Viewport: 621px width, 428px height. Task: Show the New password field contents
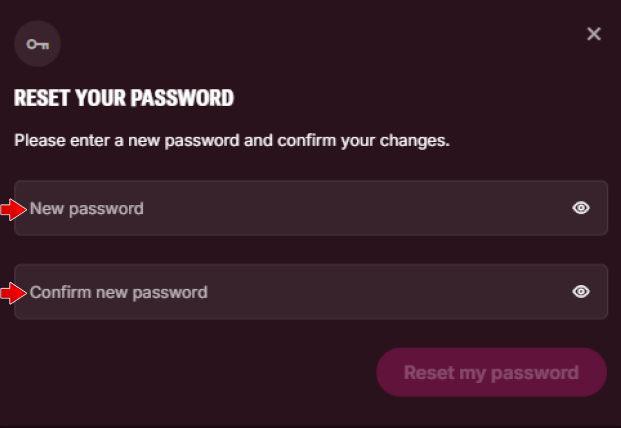[581, 208]
